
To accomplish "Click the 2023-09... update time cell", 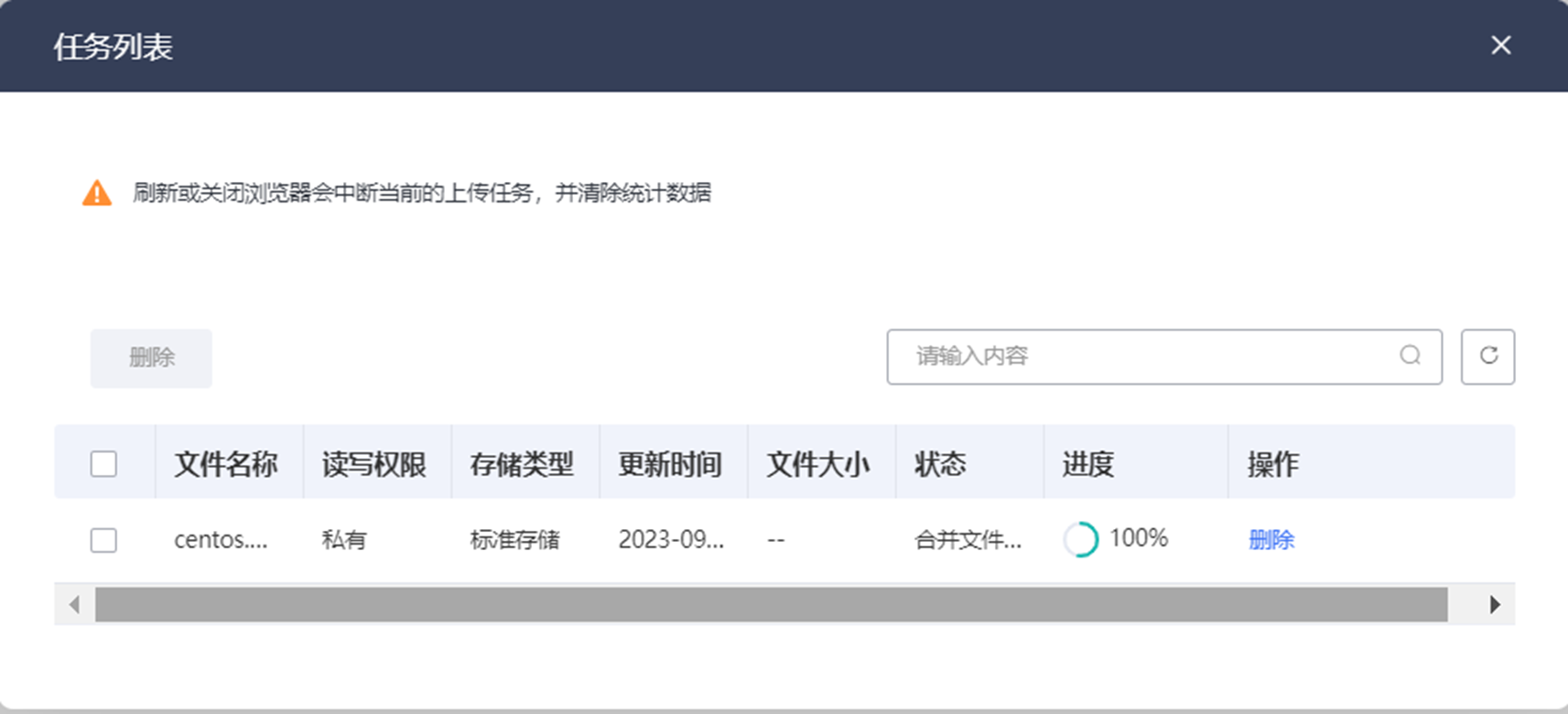I will coord(671,540).
